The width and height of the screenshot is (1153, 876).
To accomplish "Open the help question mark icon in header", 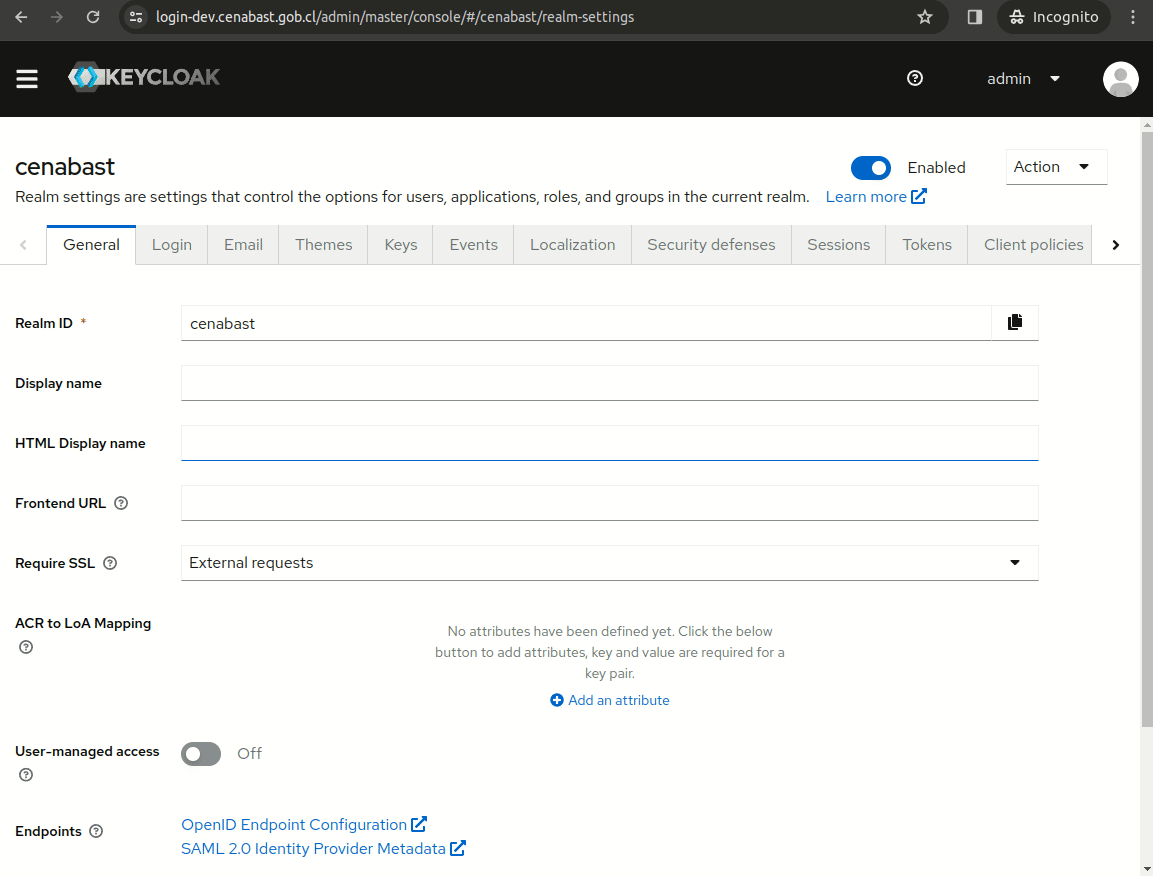I will (x=914, y=79).
